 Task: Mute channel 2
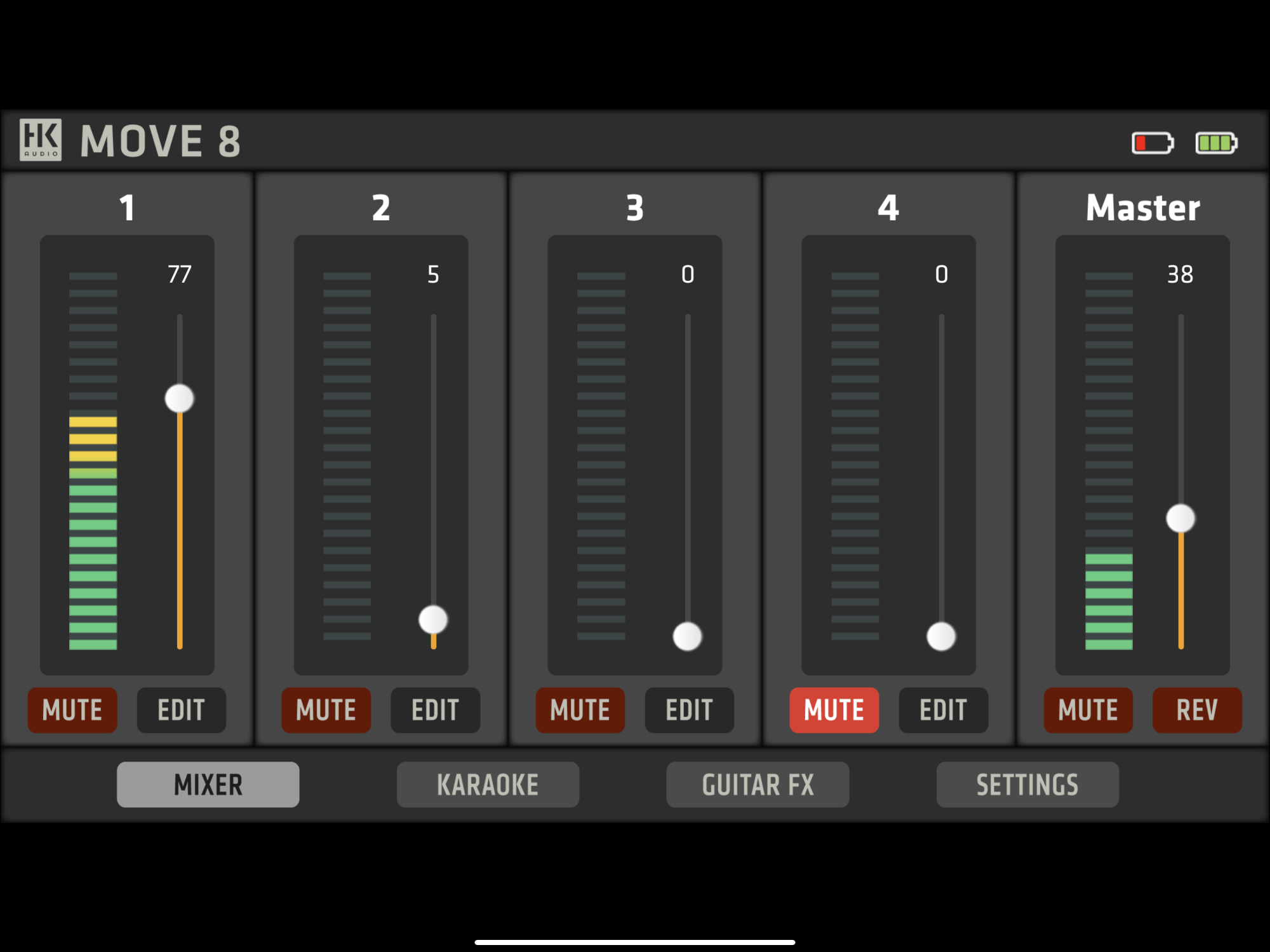[x=326, y=710]
